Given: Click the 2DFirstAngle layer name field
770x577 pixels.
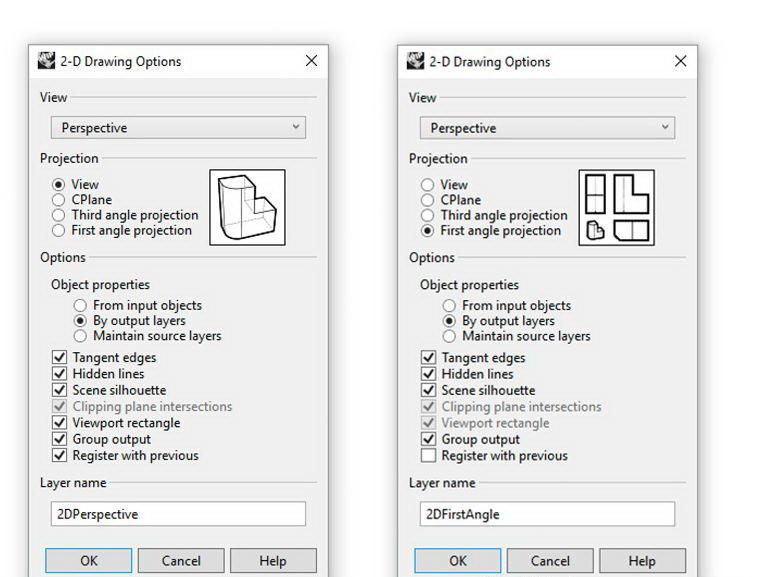Looking at the screenshot, I should (x=547, y=514).
